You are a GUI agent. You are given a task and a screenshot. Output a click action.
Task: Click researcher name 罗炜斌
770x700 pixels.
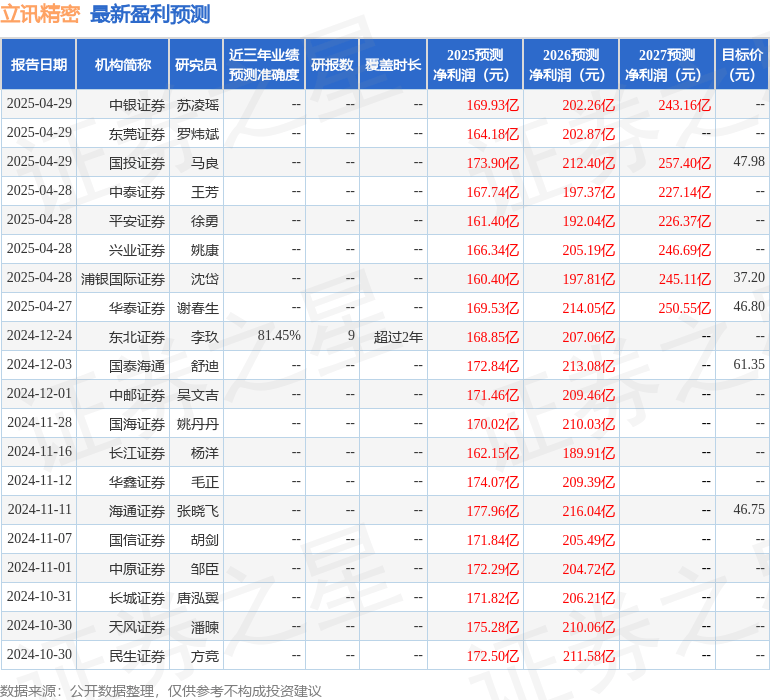[x=197, y=134]
